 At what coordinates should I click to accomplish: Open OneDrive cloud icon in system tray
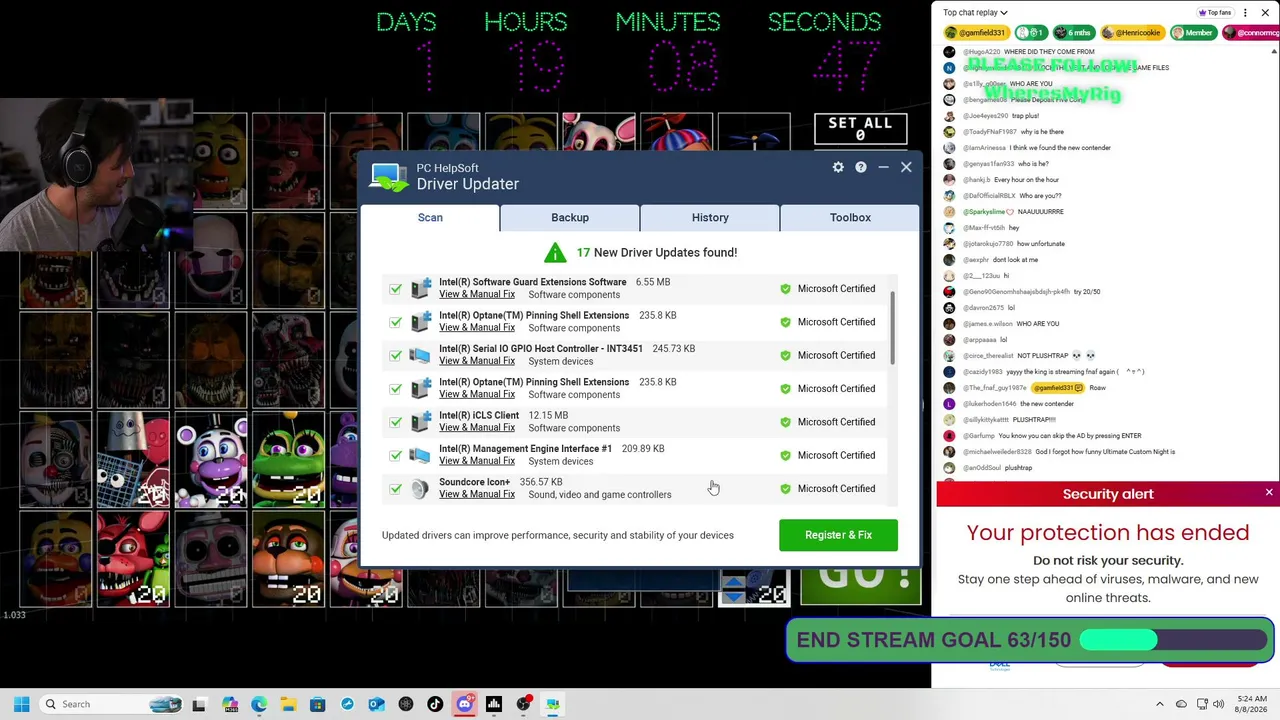click(1181, 704)
